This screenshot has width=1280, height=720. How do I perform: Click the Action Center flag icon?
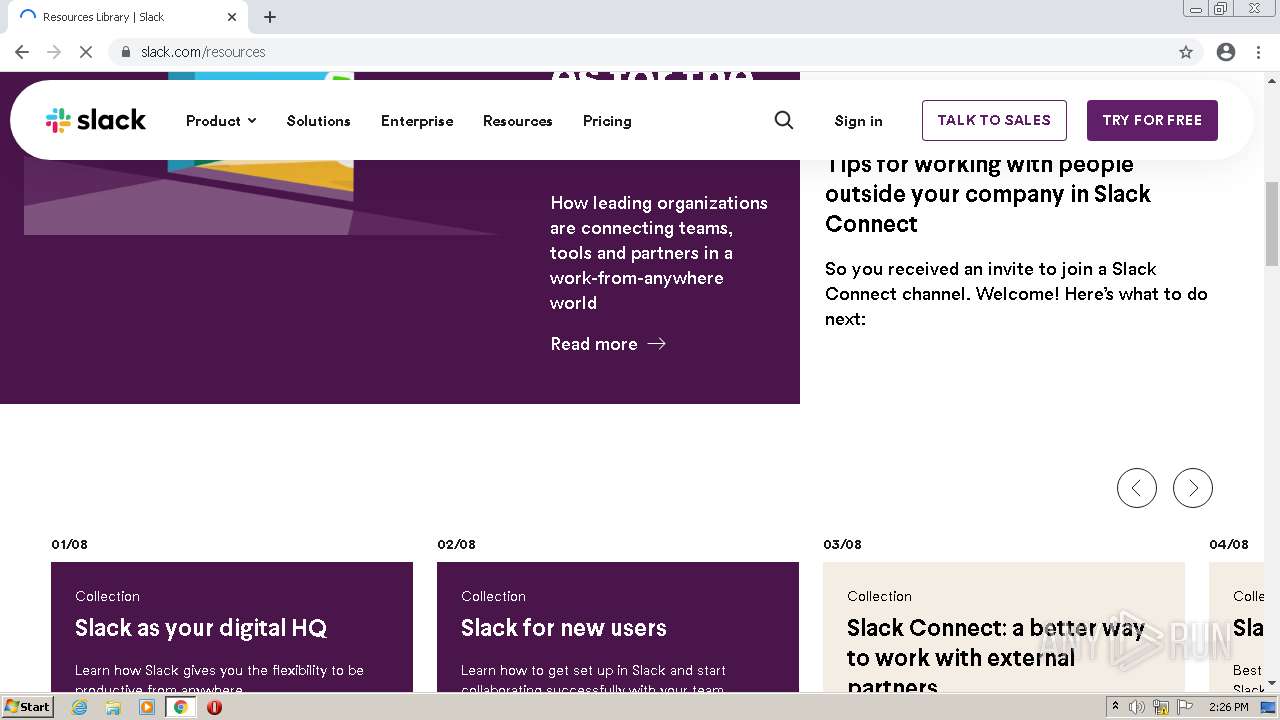tap(1184, 707)
